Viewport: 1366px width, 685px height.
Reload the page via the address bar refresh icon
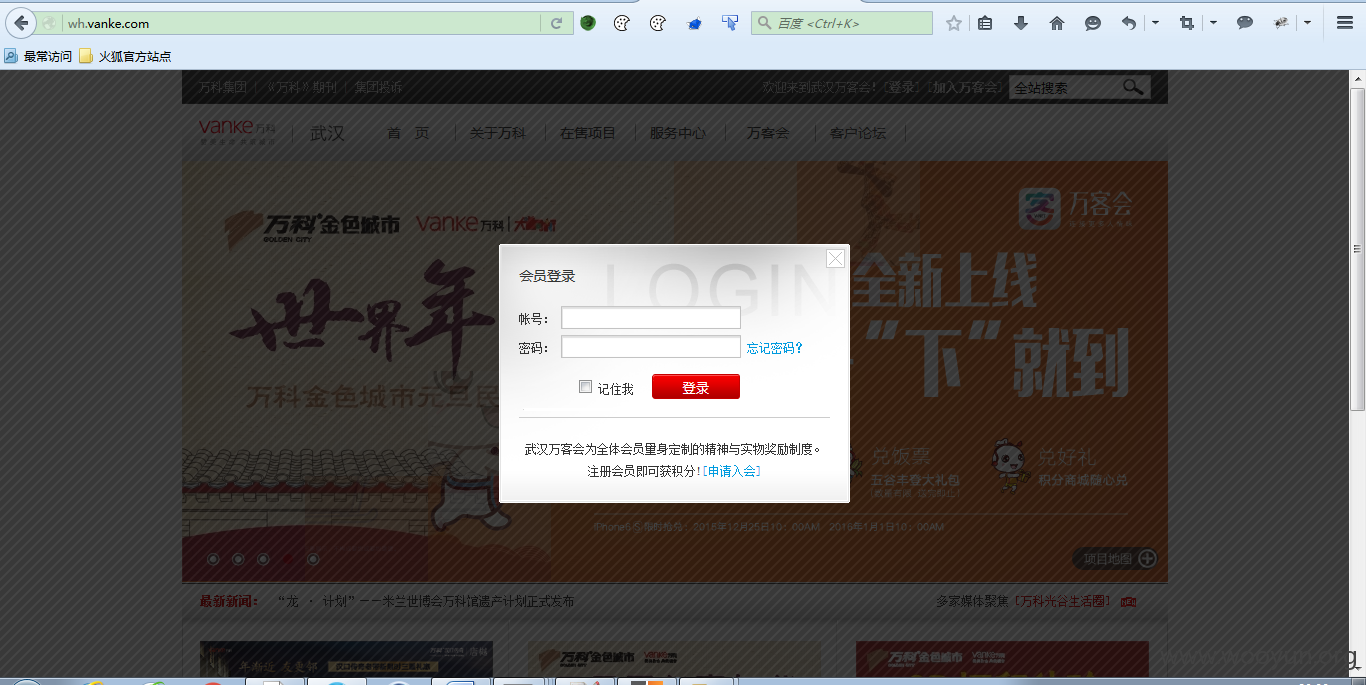[556, 23]
